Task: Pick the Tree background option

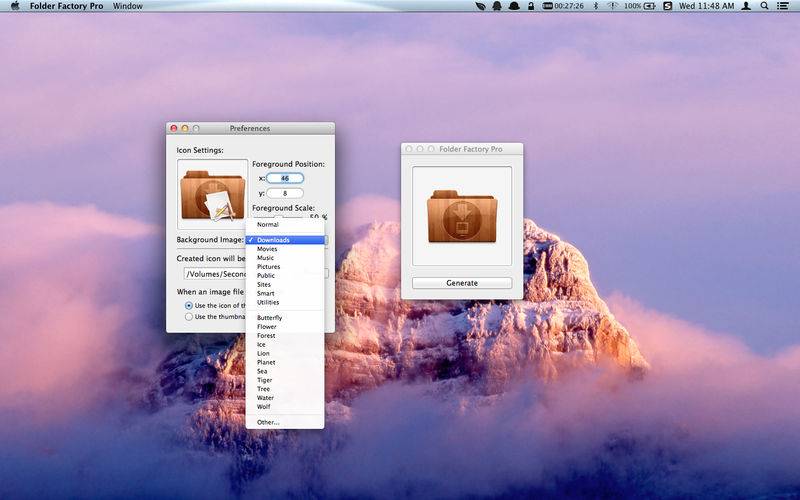Action: click(x=285, y=389)
